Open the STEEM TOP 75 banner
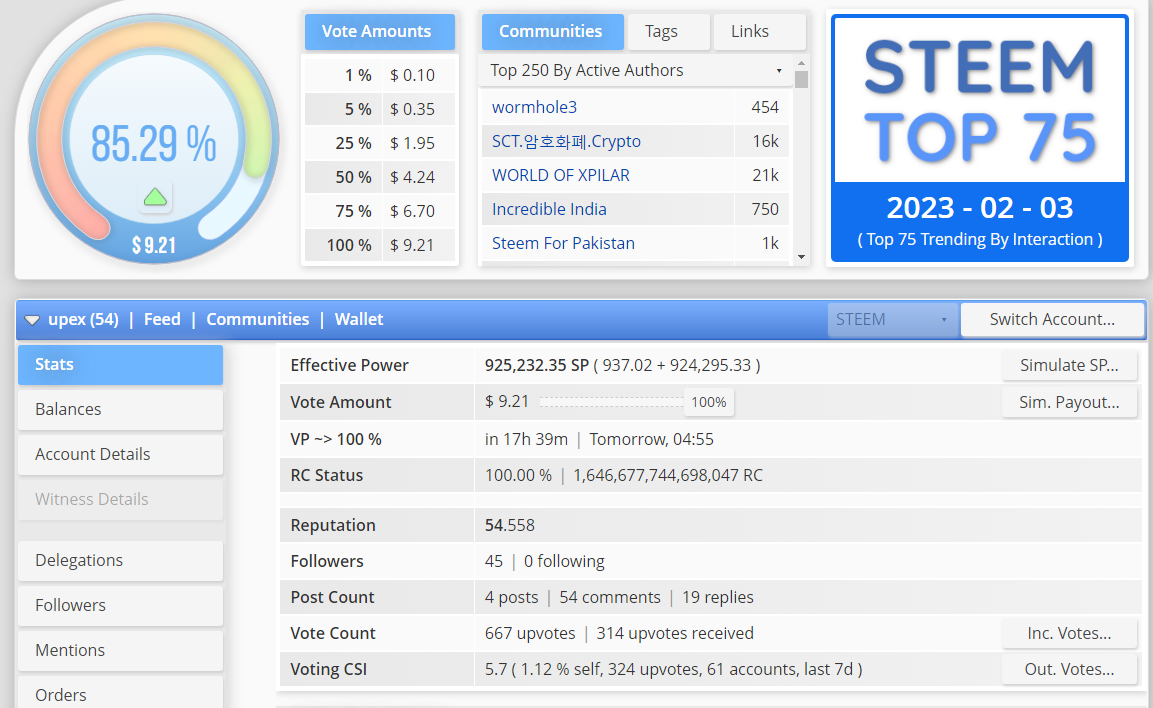Image resolution: width=1153 pixels, height=708 pixels. 979,138
